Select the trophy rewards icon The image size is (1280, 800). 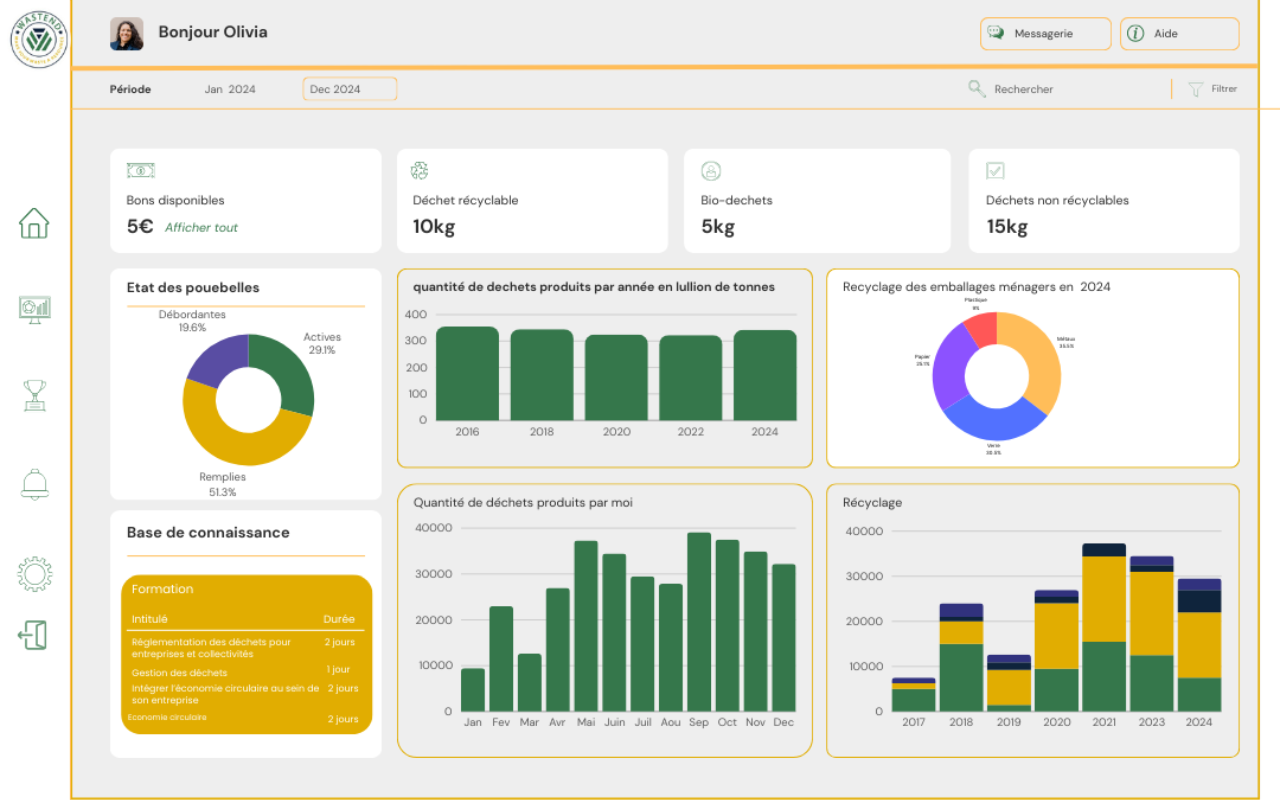coord(34,395)
